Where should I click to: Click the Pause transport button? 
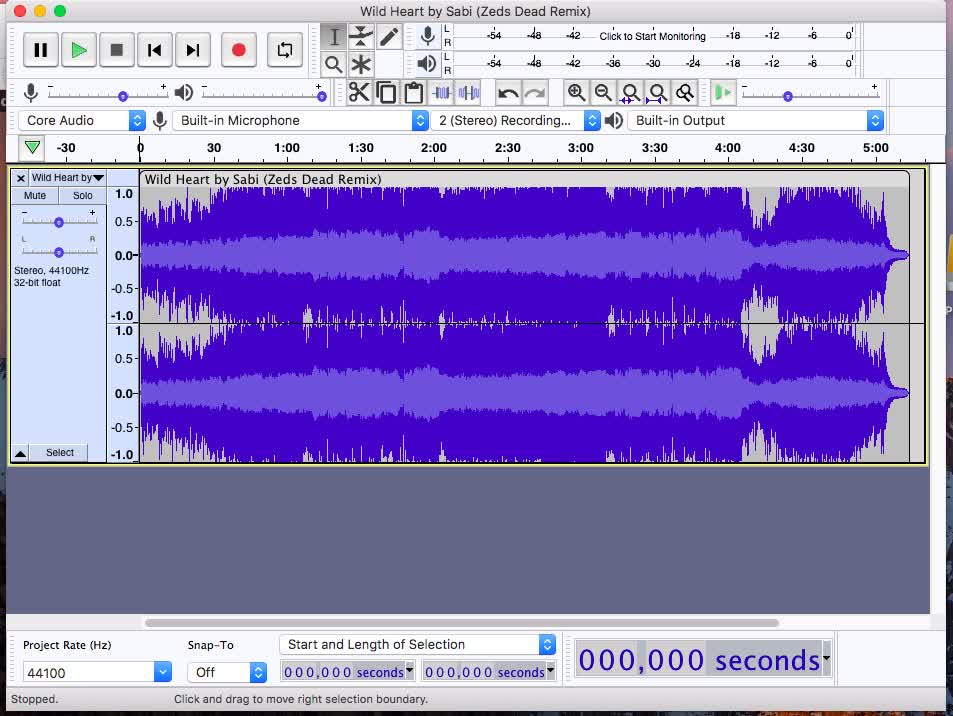tap(41, 50)
